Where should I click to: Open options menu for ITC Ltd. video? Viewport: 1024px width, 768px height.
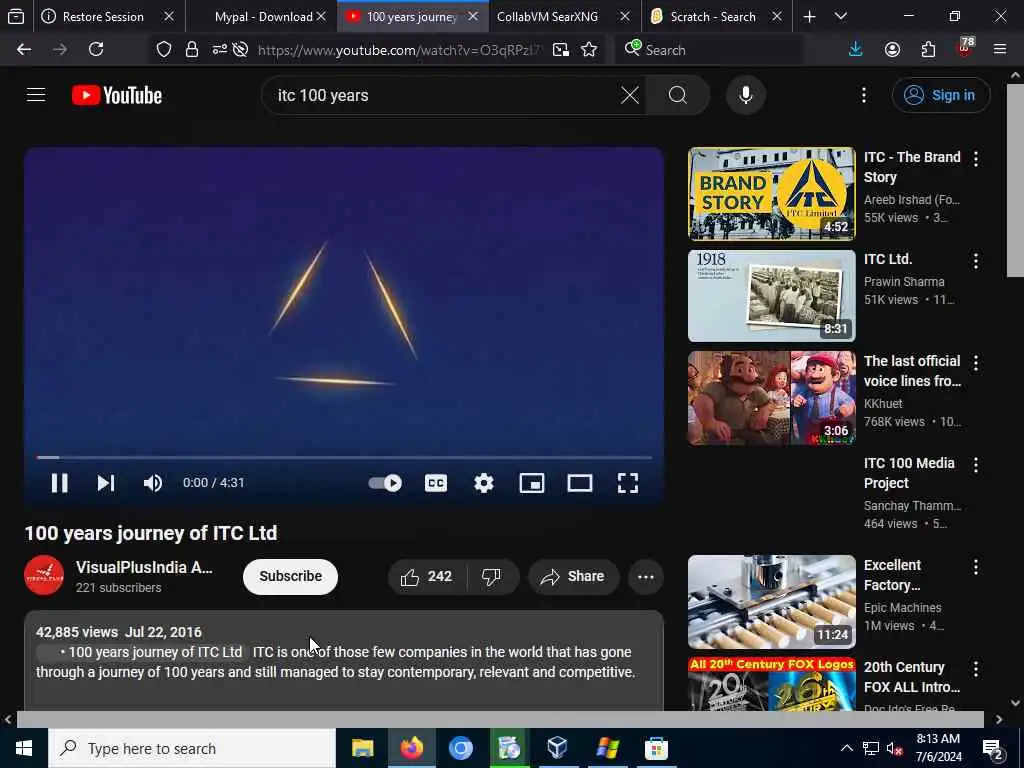pyautogui.click(x=976, y=261)
